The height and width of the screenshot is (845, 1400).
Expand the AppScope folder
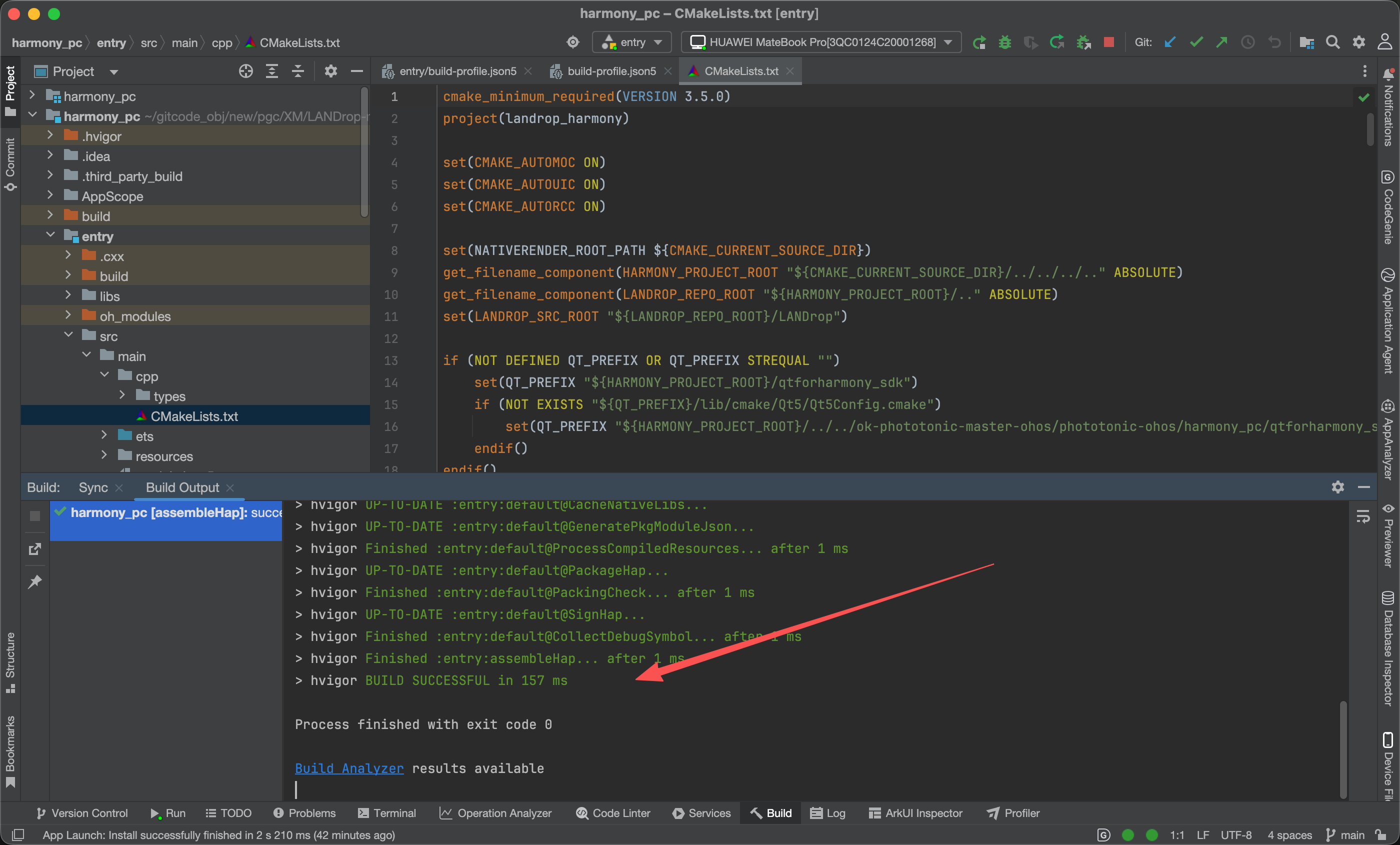point(50,195)
